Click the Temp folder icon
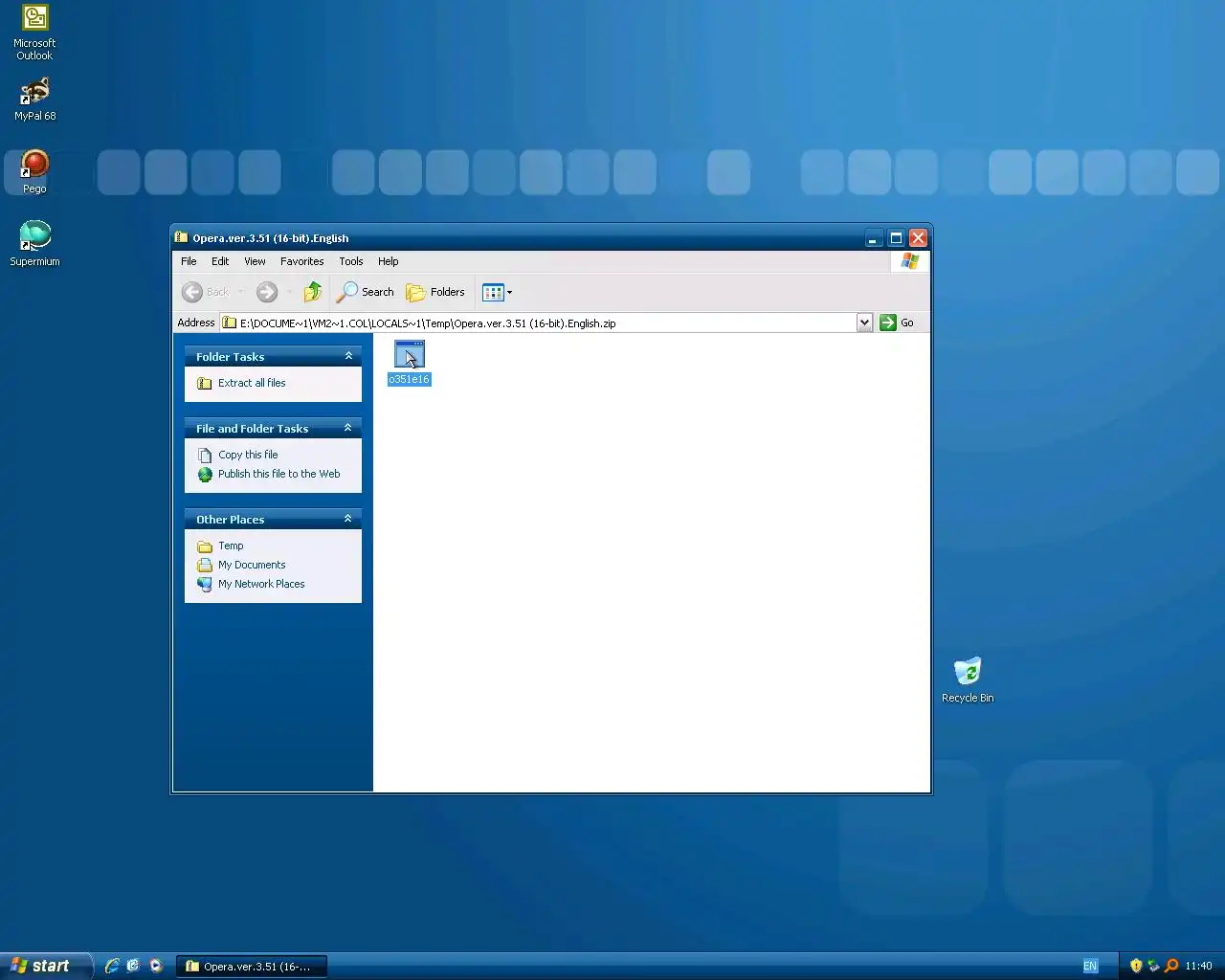The height and width of the screenshot is (980, 1225). tap(205, 546)
